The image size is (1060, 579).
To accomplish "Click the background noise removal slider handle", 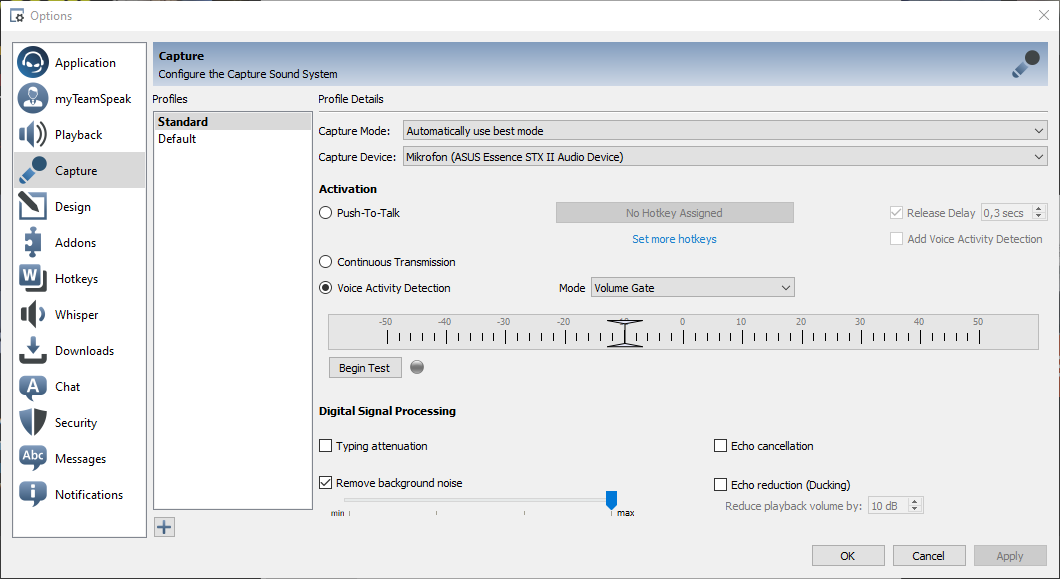I will coord(611,500).
